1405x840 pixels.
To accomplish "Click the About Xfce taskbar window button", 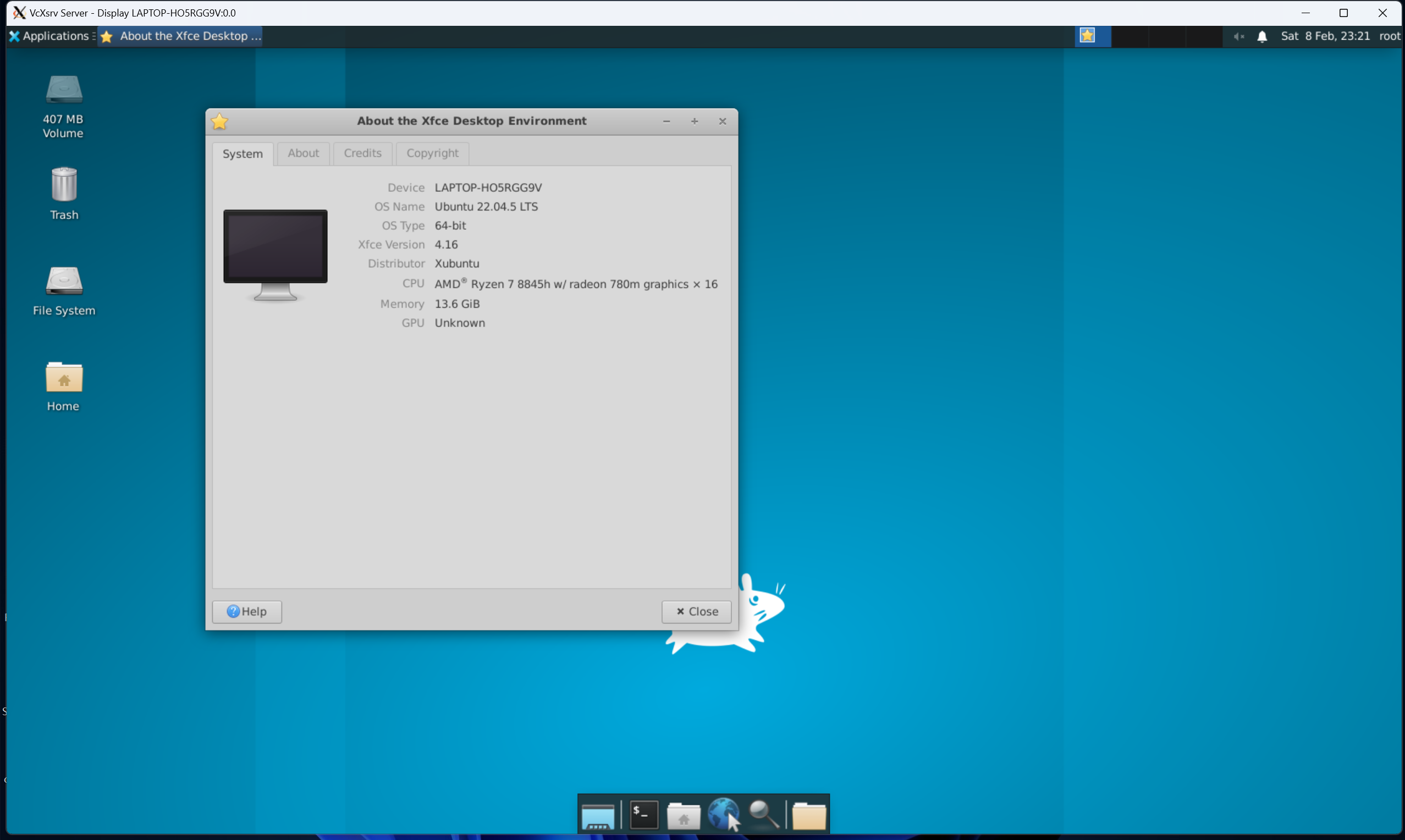I will (181, 36).
